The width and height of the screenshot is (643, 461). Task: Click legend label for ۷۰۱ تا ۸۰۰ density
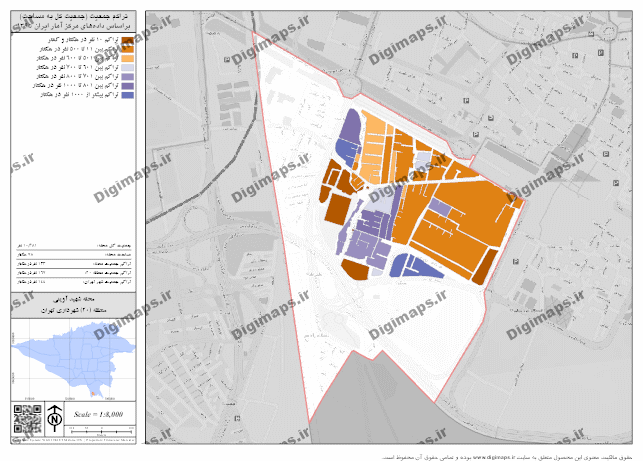click(78, 77)
